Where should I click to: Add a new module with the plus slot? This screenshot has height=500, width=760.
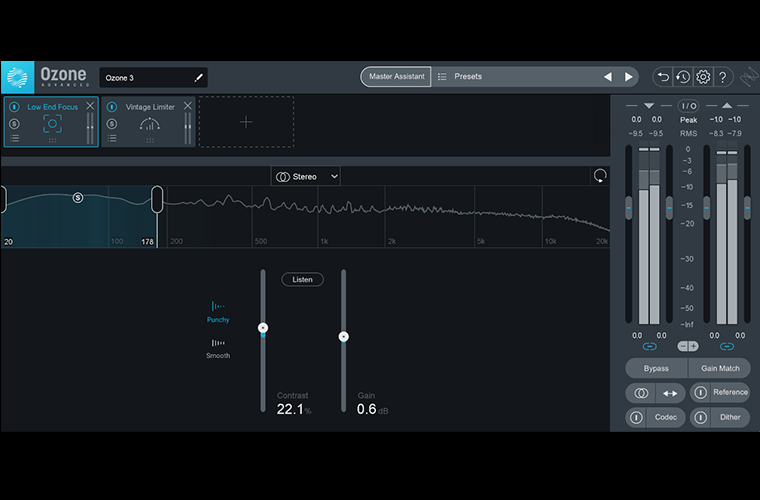[x=246, y=122]
